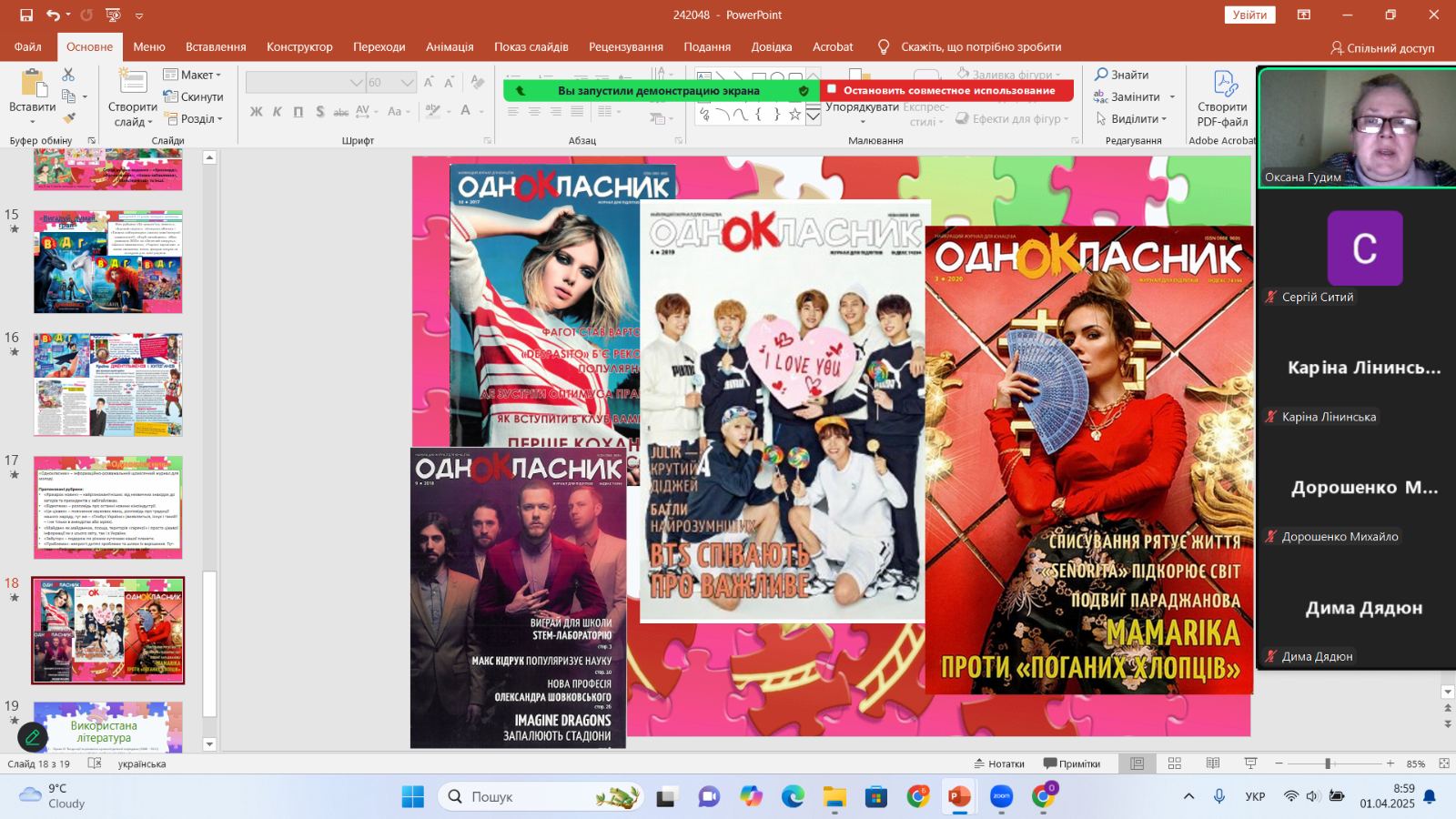Switch to the Конструктор tab
The height and width of the screenshot is (819, 1456).
click(299, 46)
